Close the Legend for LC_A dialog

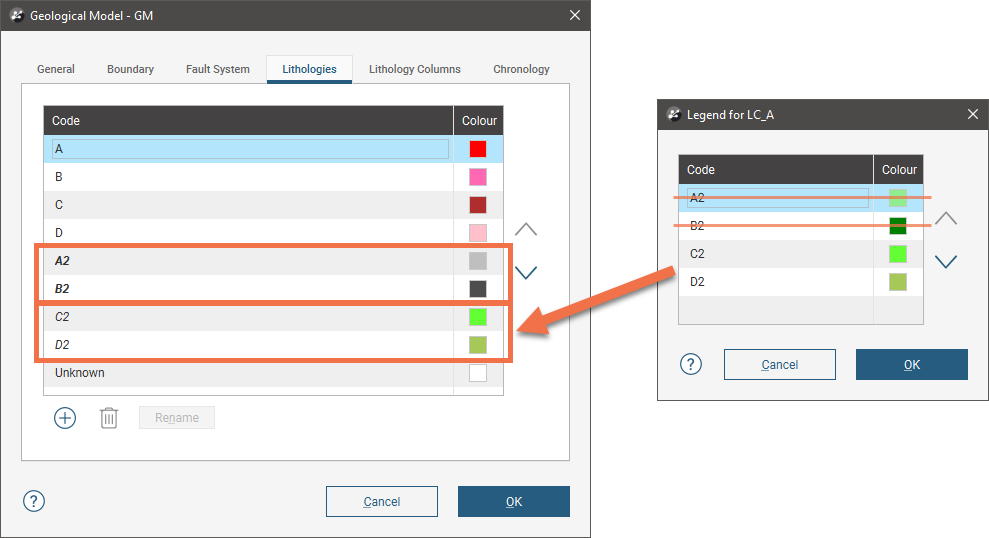[973, 114]
